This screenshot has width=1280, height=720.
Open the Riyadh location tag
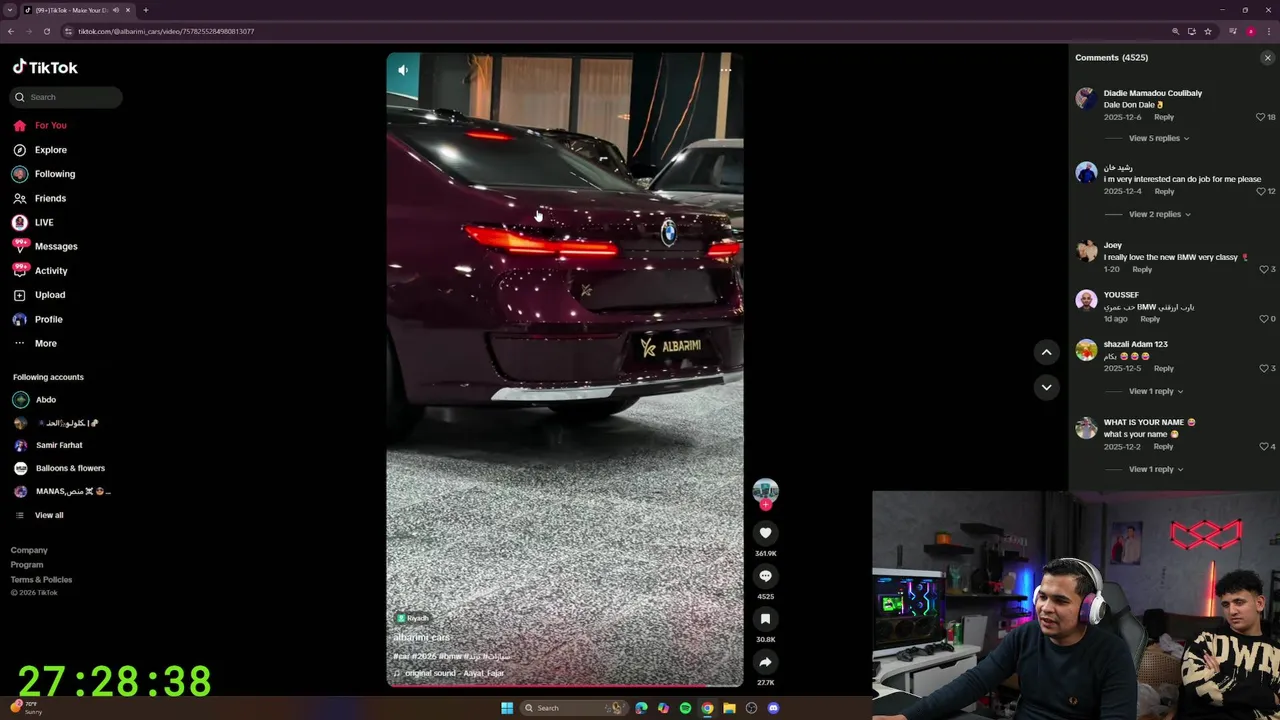tap(412, 618)
